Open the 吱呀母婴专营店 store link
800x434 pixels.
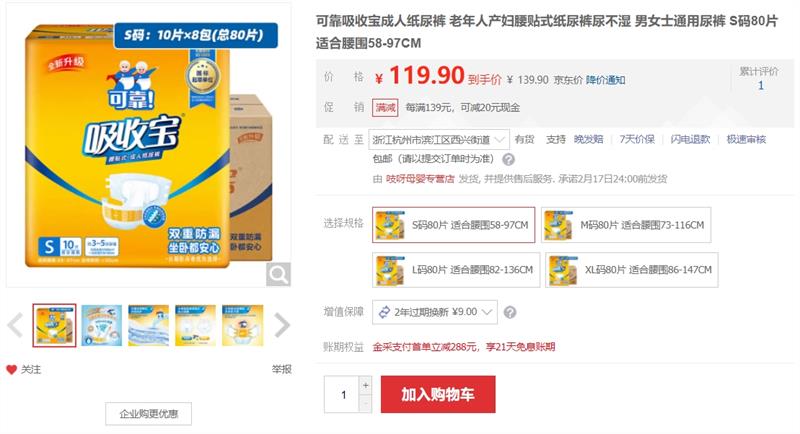[x=420, y=178]
